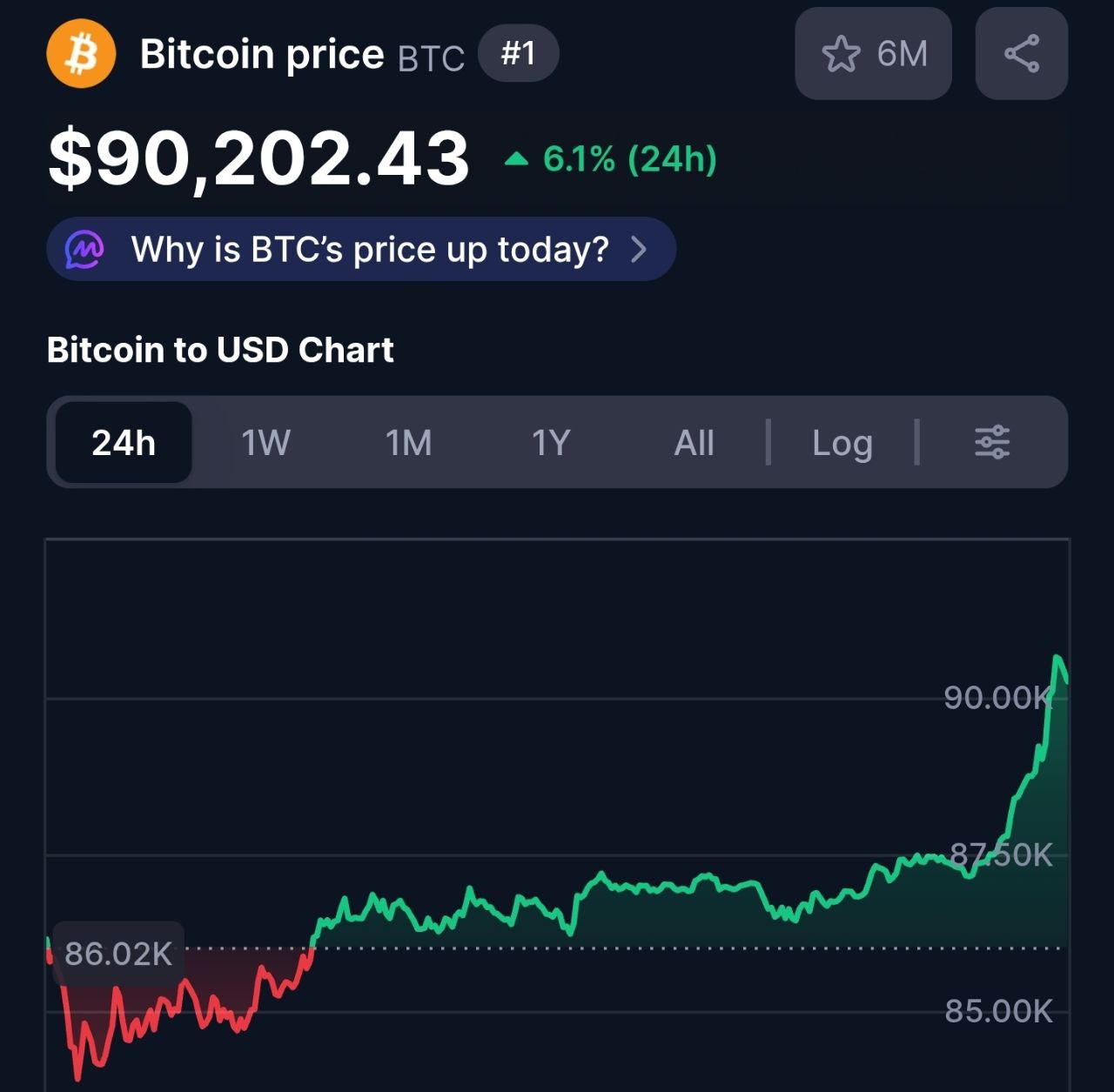Tap the #1 rank badge
Viewport: 1114px width, 1092px height.
pyautogui.click(x=519, y=54)
